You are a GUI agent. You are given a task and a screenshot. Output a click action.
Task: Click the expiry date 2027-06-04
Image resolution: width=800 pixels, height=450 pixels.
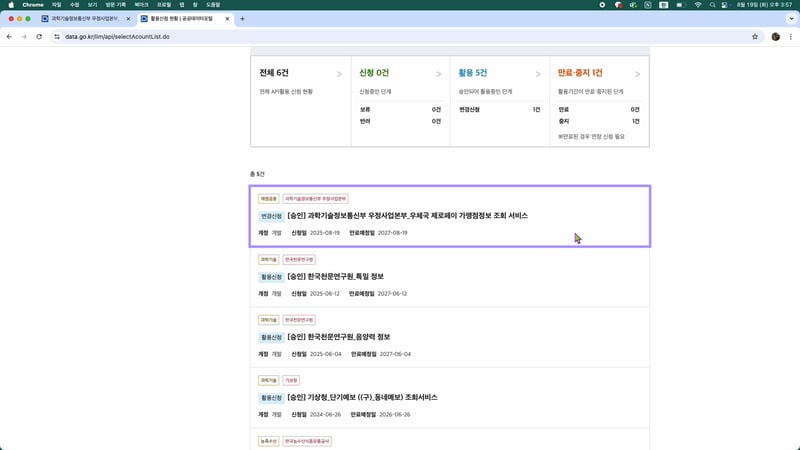395,354
